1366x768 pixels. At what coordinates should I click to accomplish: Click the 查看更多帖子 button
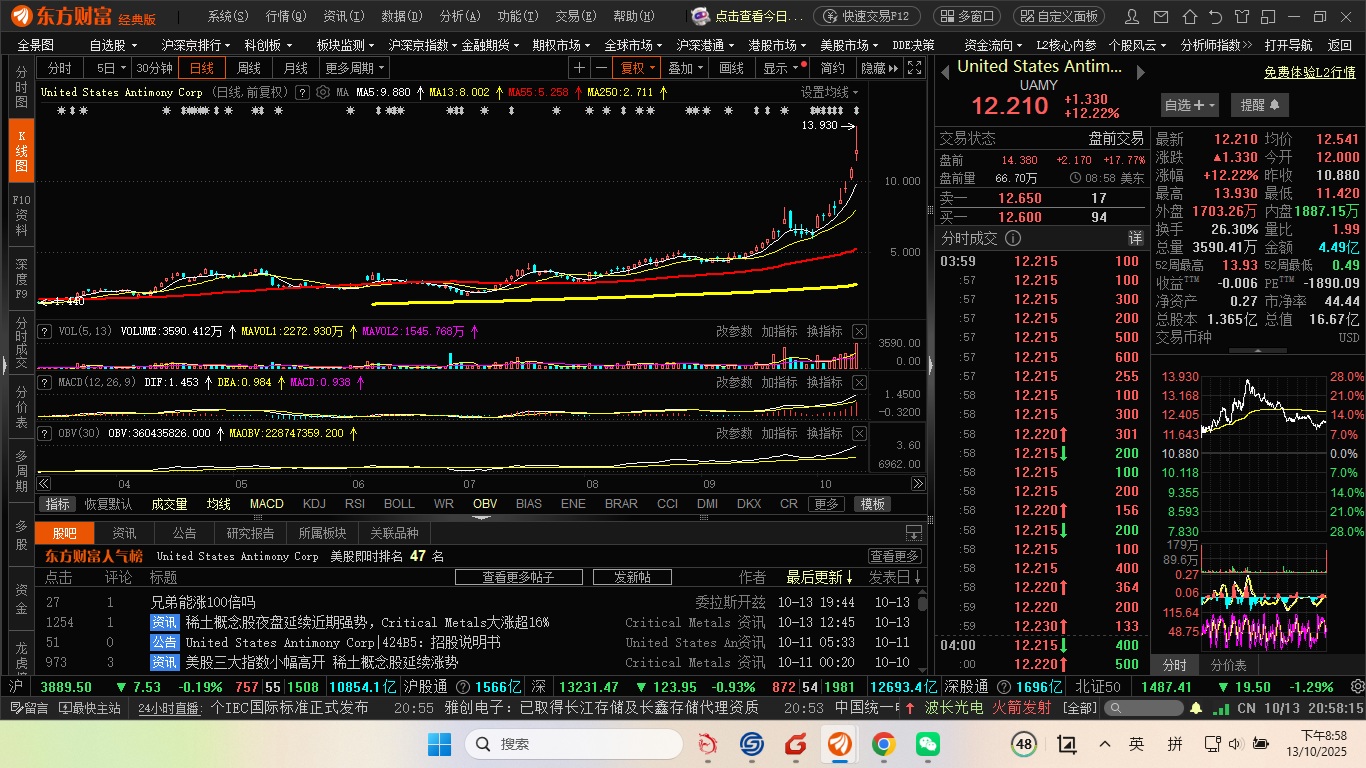[x=518, y=577]
